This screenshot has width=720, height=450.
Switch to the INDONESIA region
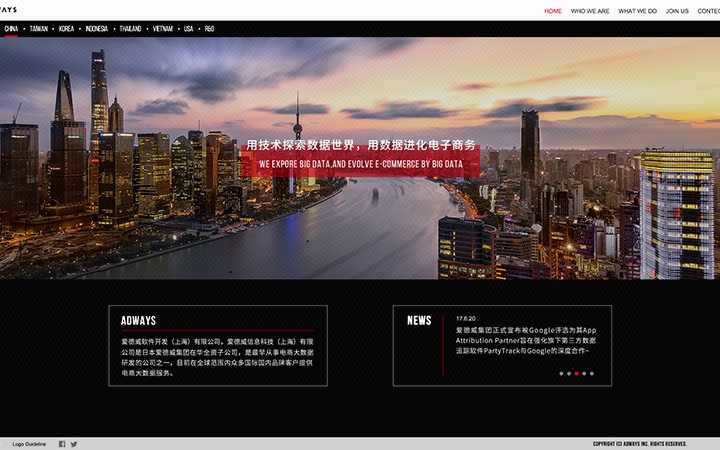click(96, 28)
